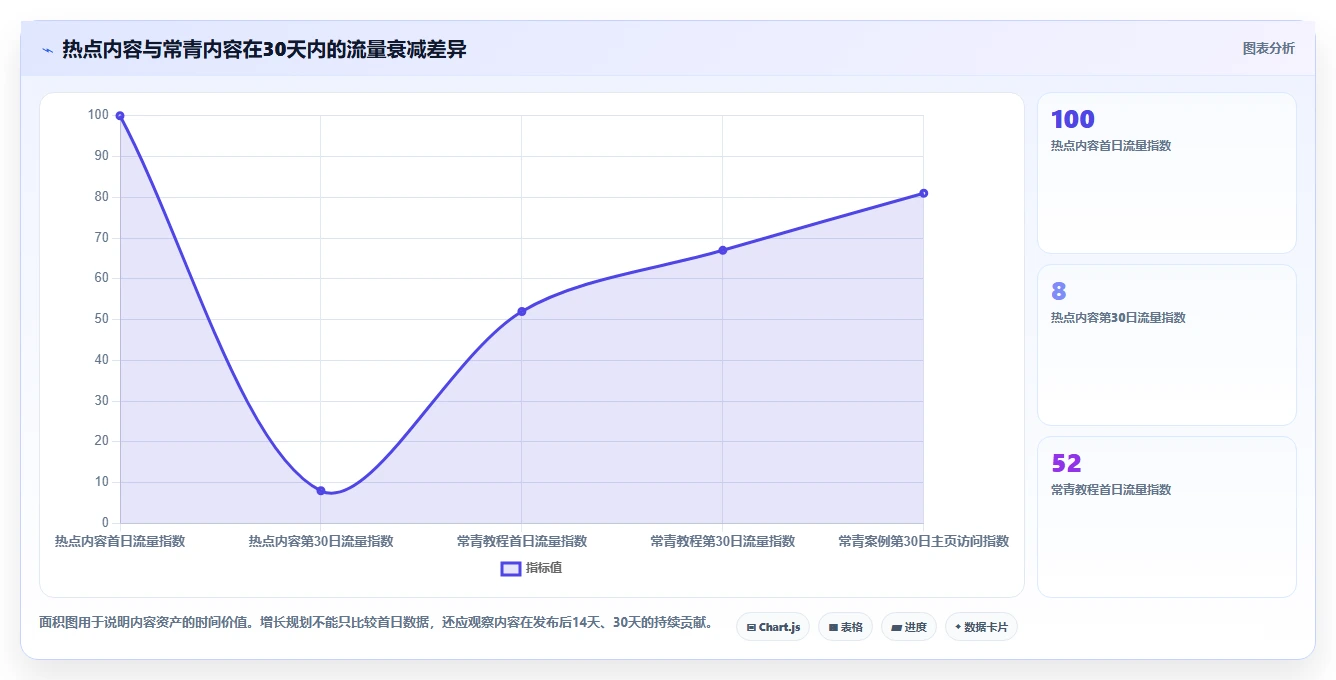Click the y-axis tick label 50
The height and width of the screenshot is (680, 1336).
pos(101,319)
